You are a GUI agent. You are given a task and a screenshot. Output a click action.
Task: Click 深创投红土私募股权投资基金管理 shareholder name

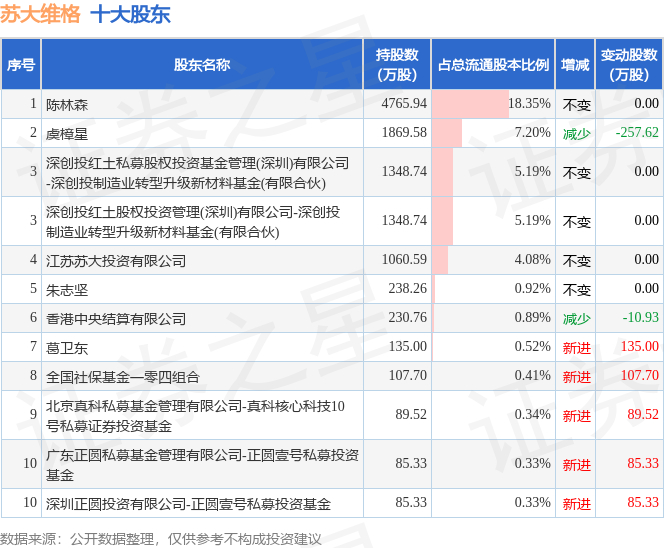coord(197,173)
